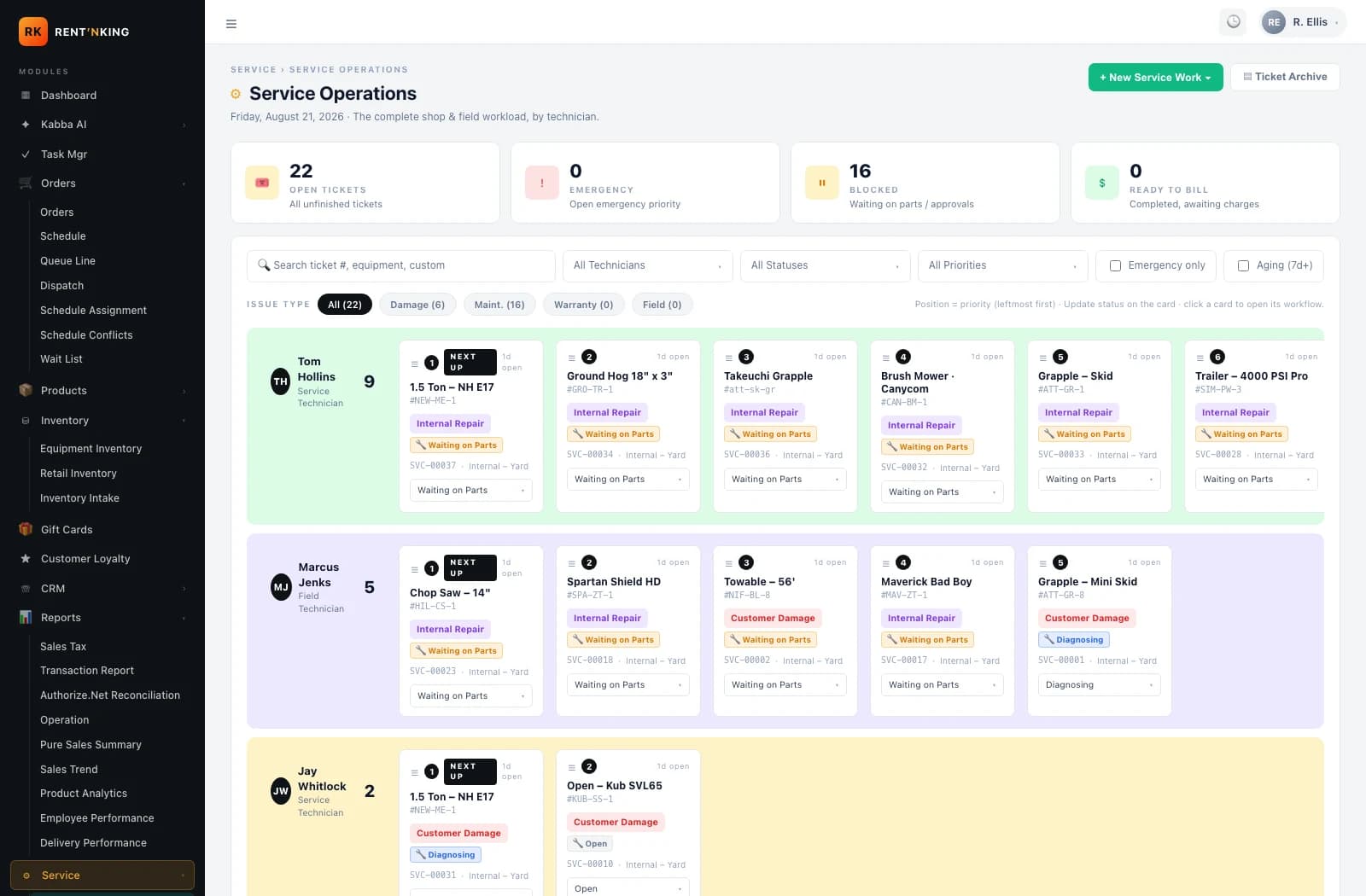
Task: Open Diagnosing status dropdown on Grapple – Mini Skid
Action: pos(1100,685)
